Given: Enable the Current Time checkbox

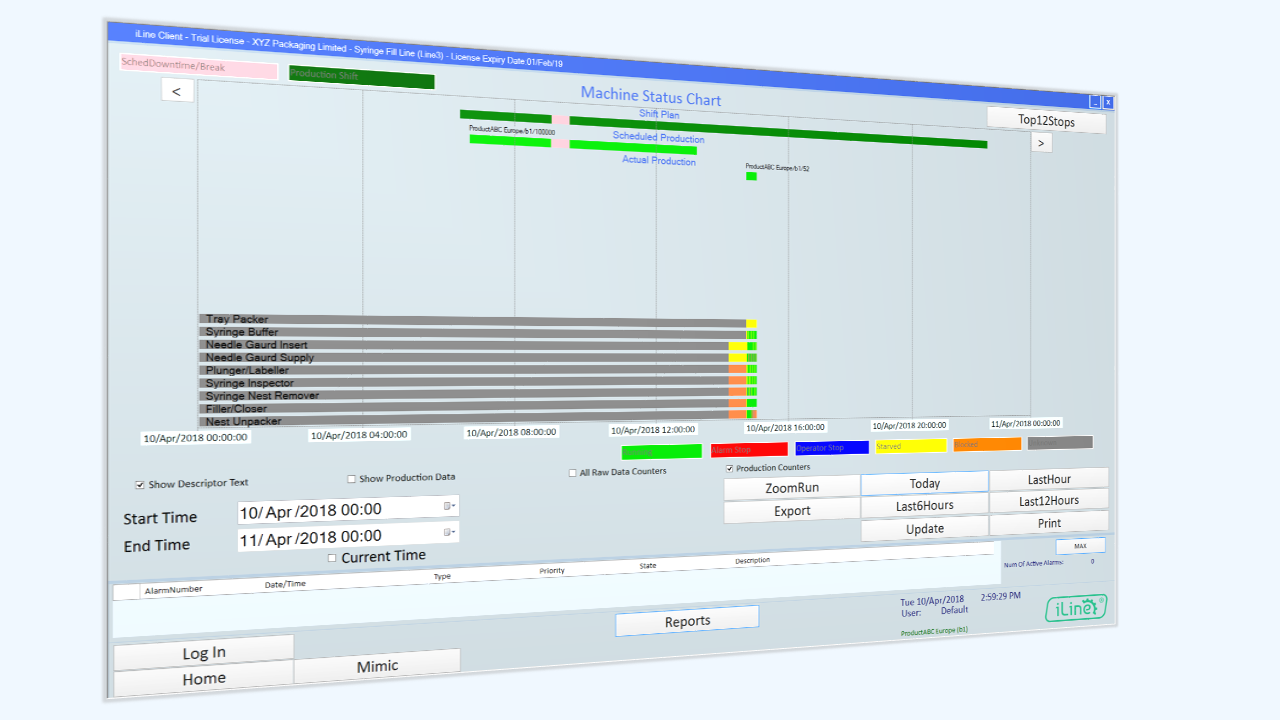Looking at the screenshot, I should [332, 556].
